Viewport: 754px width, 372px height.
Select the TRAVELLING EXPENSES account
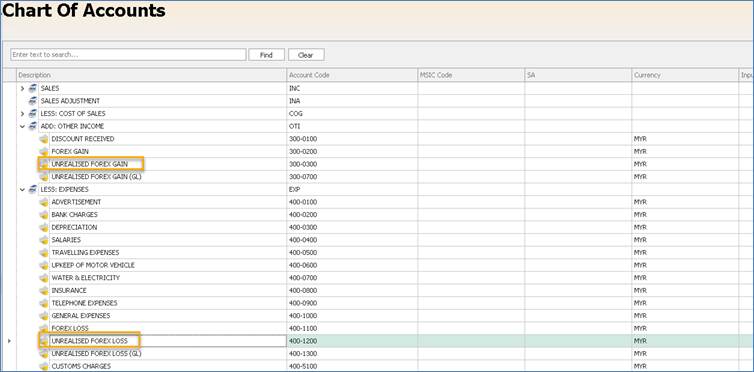85,252
